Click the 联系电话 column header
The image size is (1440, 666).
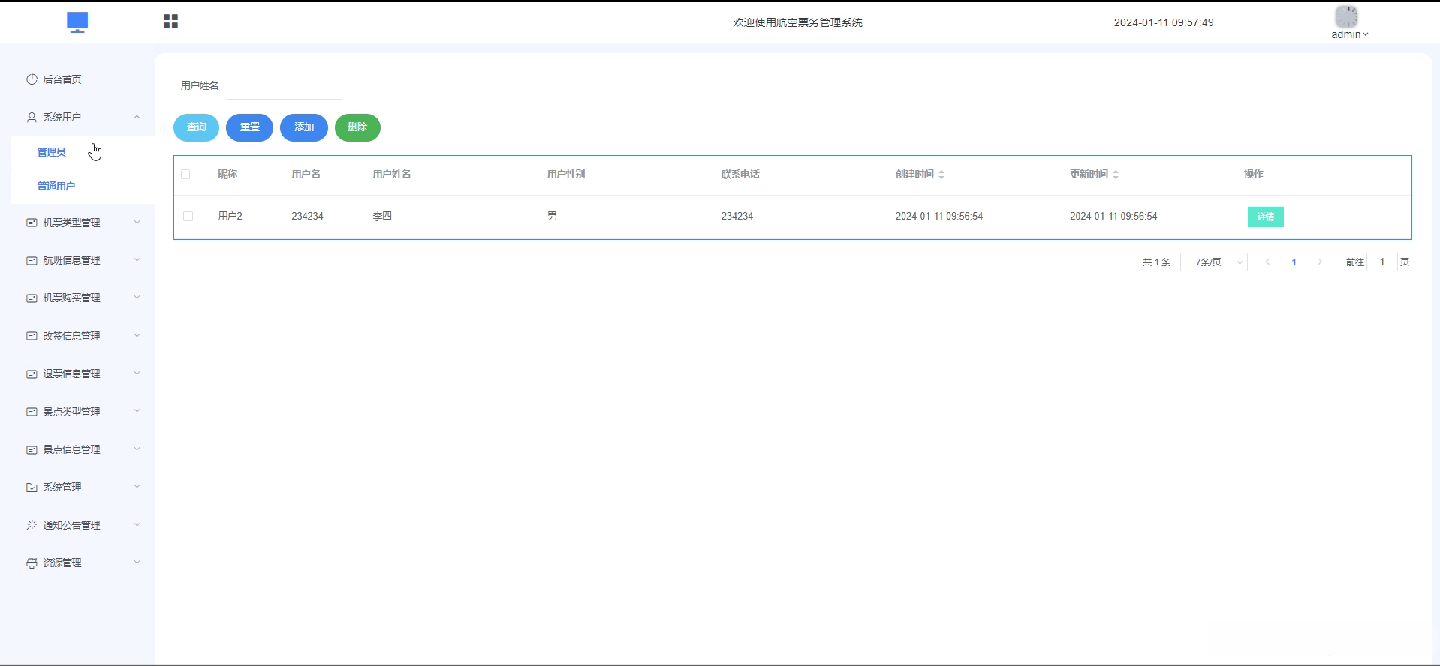click(741, 174)
